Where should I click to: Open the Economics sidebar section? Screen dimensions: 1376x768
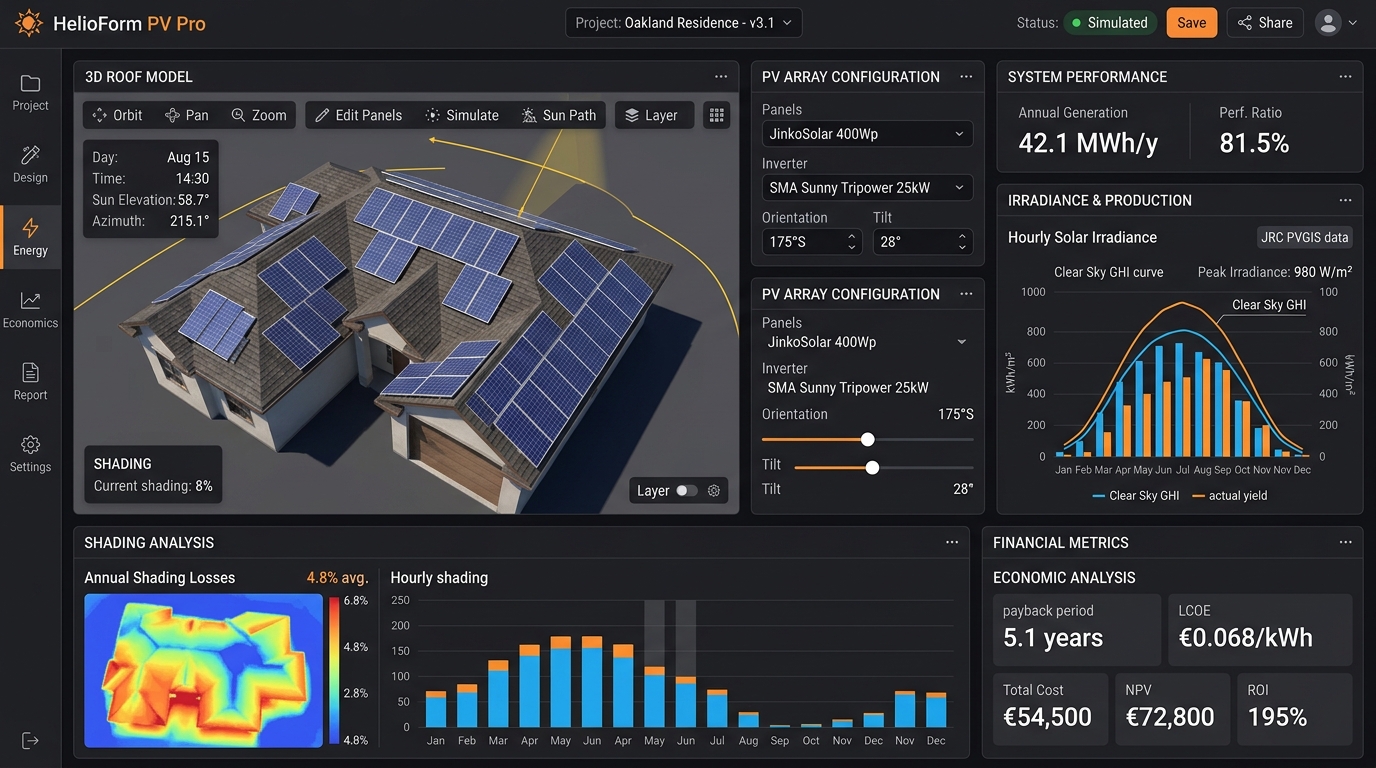tap(30, 310)
